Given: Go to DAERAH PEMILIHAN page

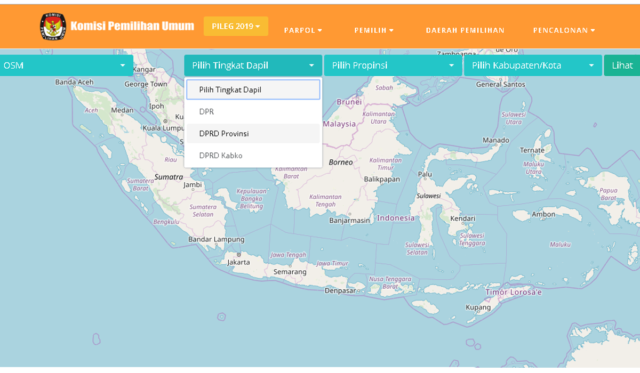Looking at the screenshot, I should pos(465,30).
